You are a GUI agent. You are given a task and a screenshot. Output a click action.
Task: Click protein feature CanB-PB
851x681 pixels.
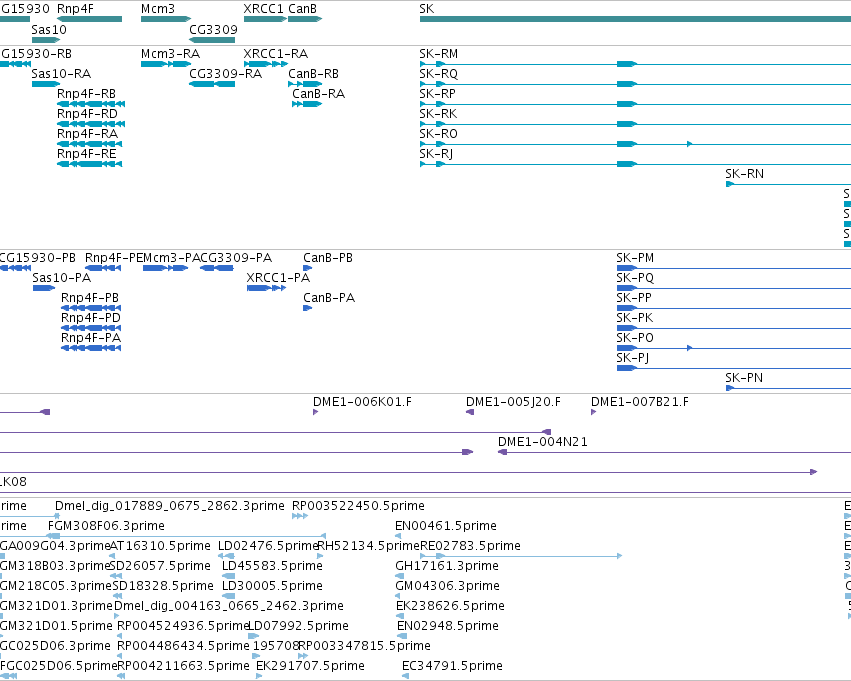(x=307, y=268)
